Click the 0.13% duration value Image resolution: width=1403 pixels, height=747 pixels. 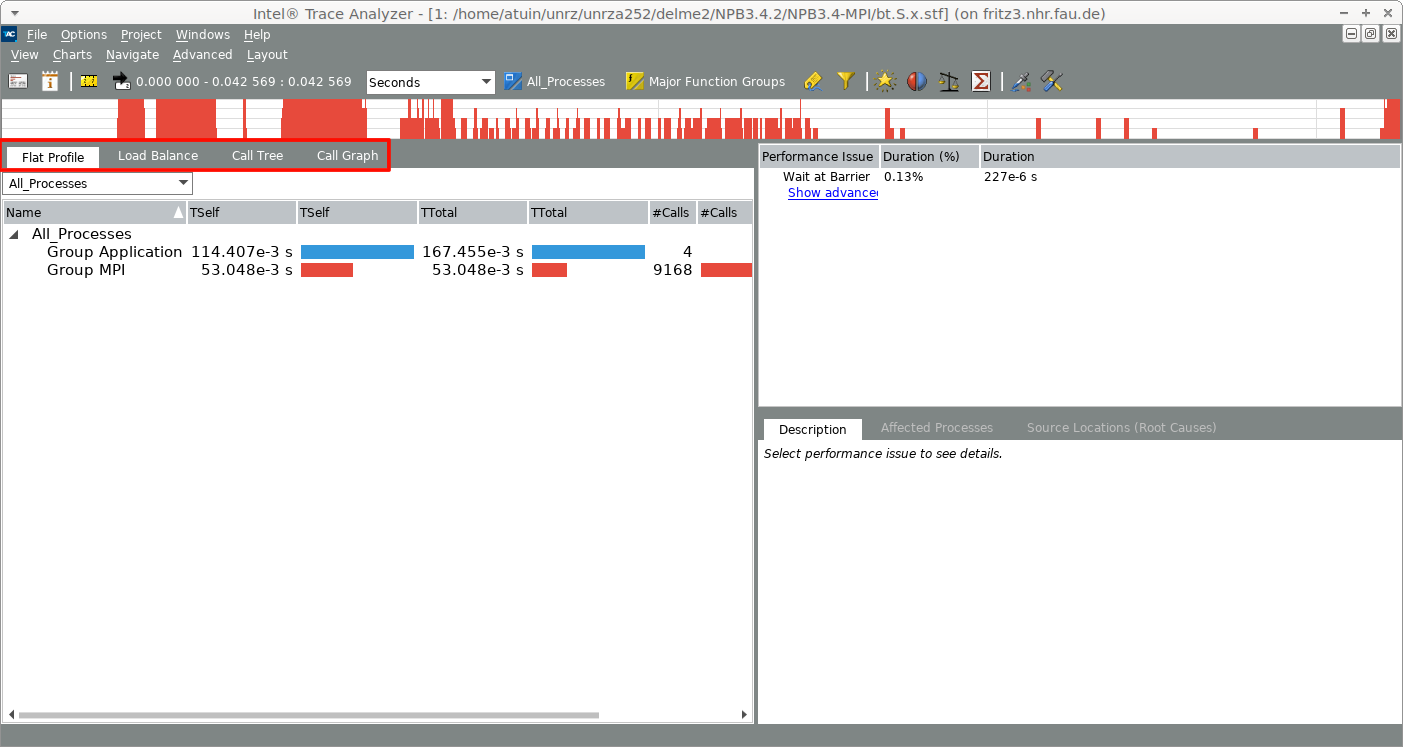[x=903, y=177]
